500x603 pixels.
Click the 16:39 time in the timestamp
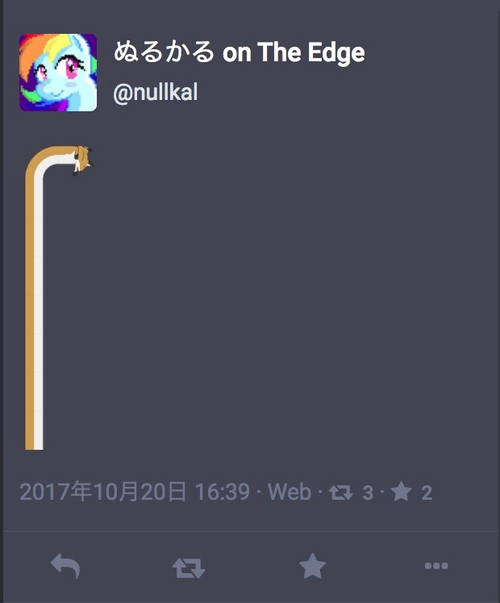(x=222, y=492)
